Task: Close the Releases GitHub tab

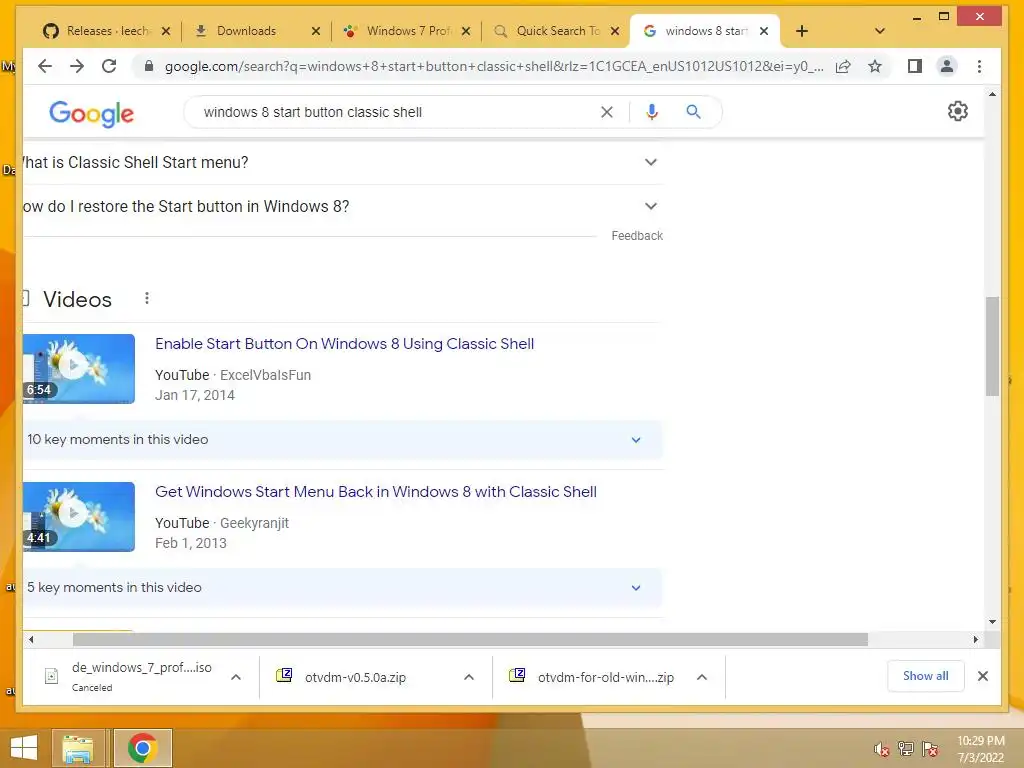Action: [166, 31]
